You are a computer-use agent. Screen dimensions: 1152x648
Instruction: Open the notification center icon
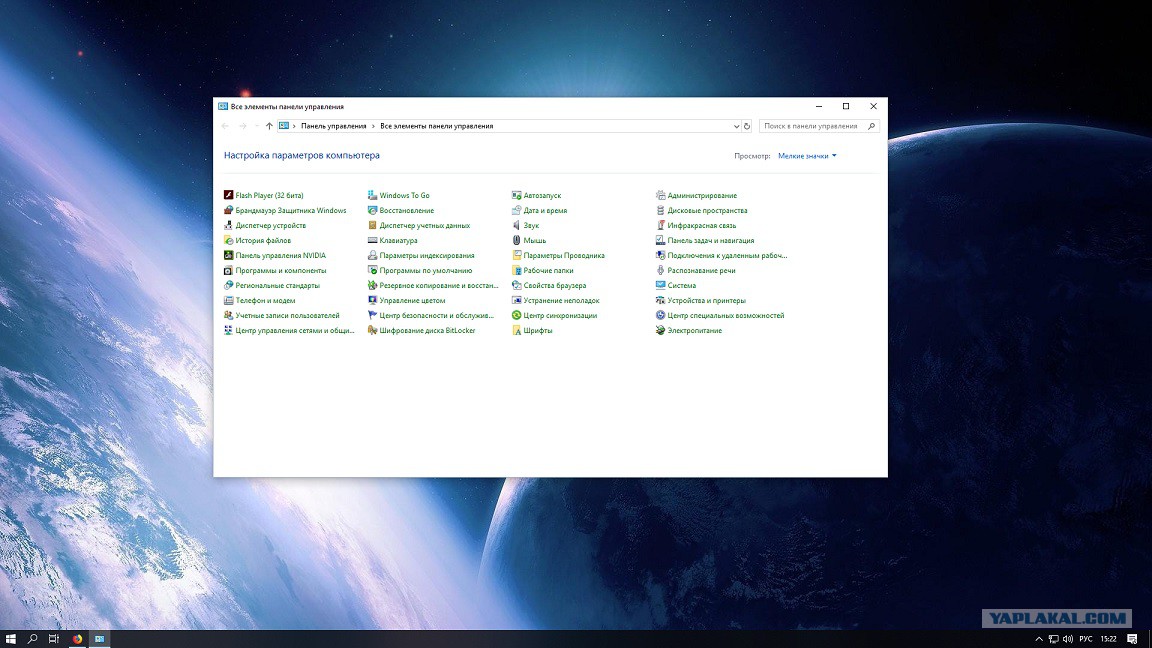(x=1132, y=639)
